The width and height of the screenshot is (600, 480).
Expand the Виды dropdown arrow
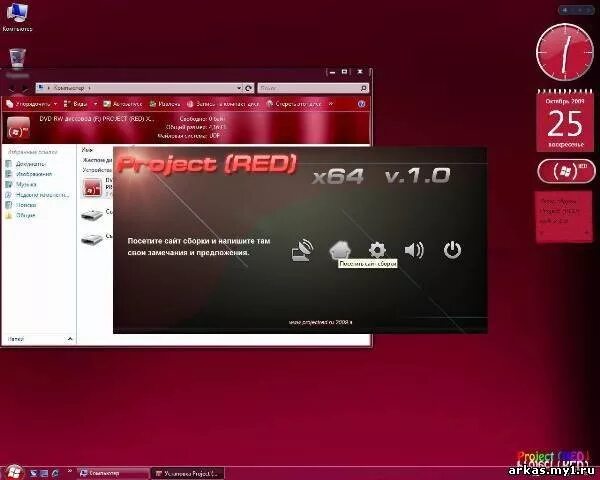95,104
